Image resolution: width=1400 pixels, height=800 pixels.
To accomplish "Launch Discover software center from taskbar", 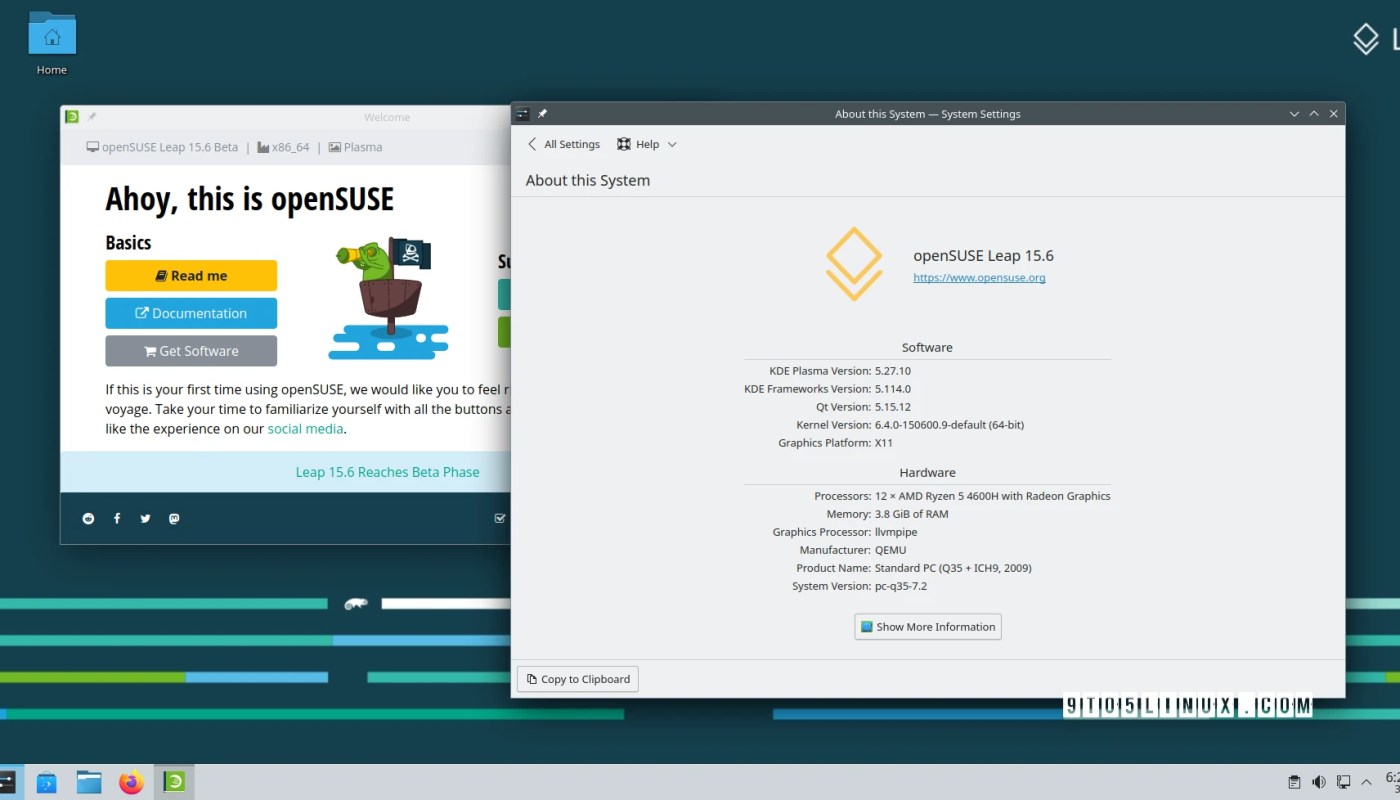I will (x=46, y=782).
